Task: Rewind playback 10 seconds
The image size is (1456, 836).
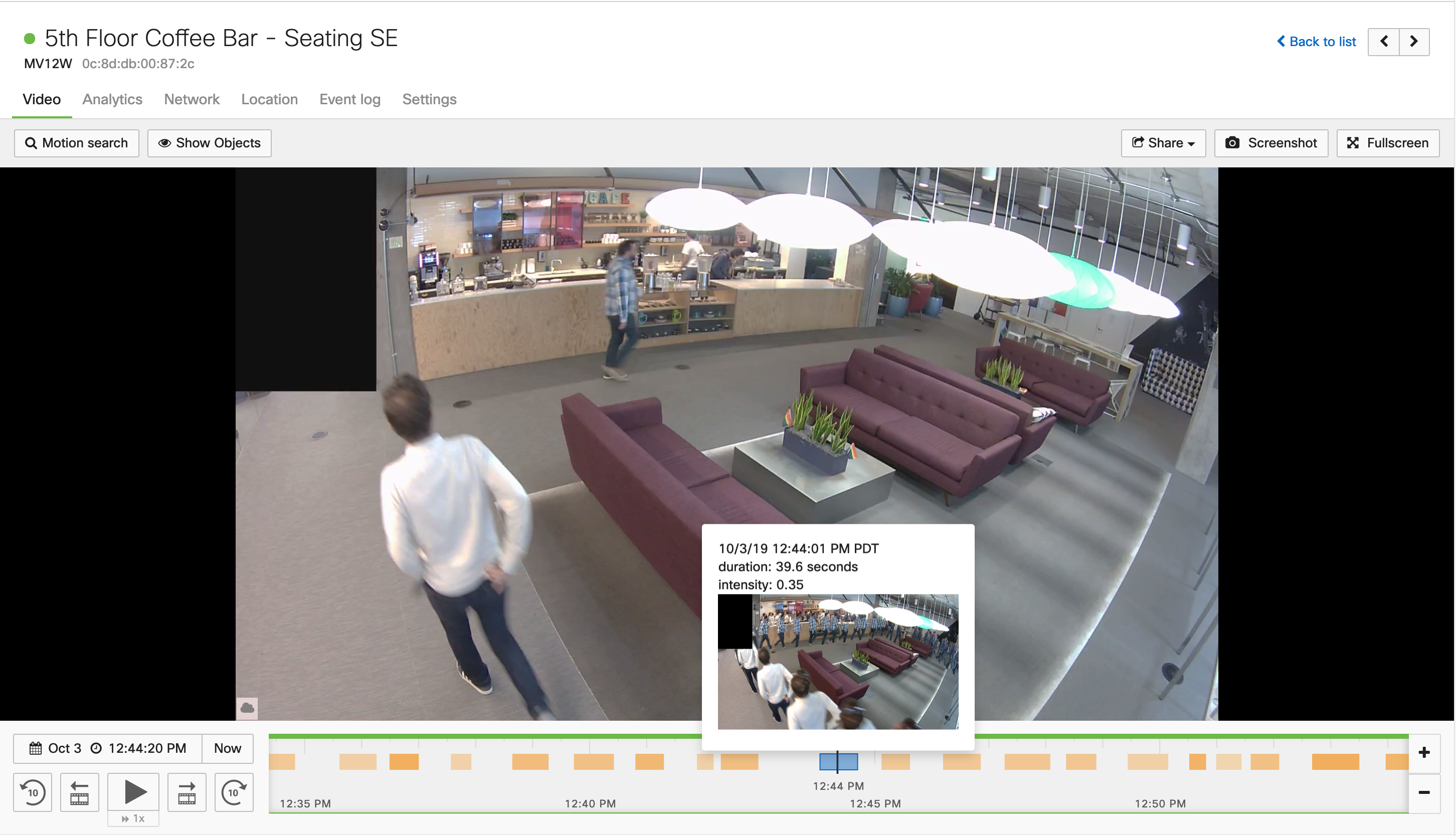Action: (33, 792)
